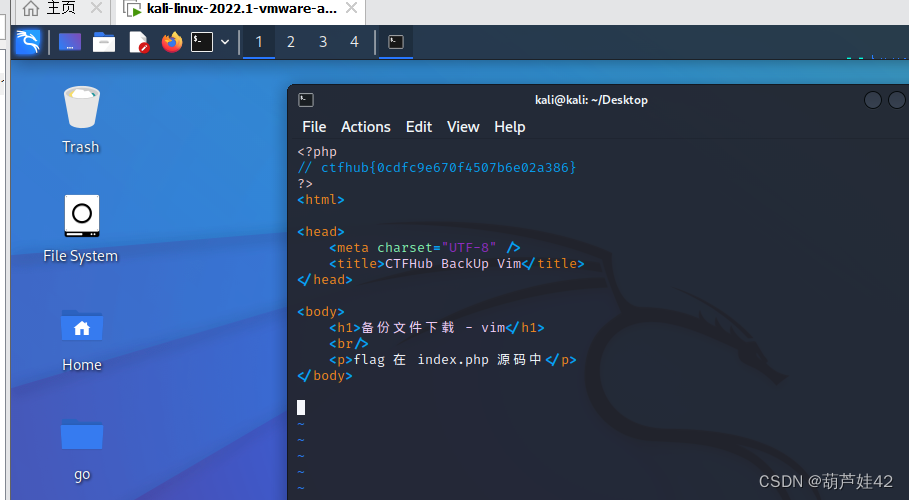Switch to workspace 1
This screenshot has width=909, height=500.
coord(259,42)
